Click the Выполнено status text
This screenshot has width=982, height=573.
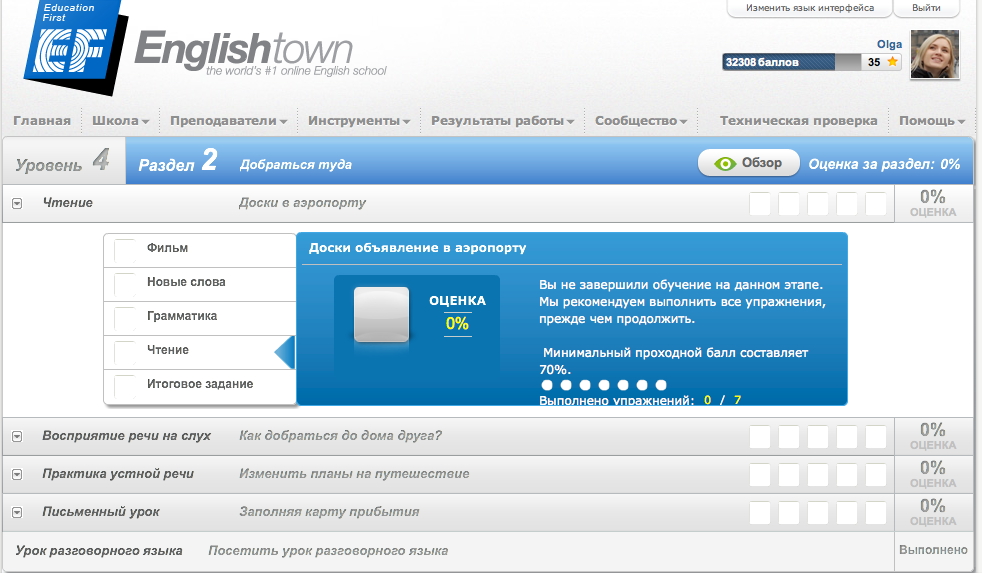(933, 550)
